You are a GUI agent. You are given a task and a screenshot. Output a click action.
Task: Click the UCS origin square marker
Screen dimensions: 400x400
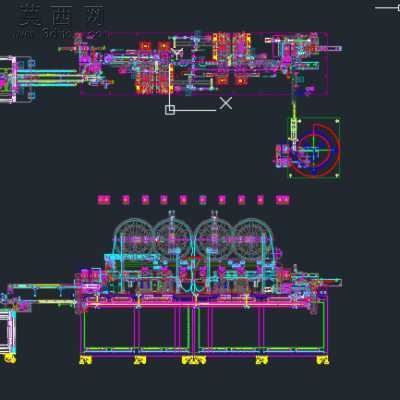point(170,110)
